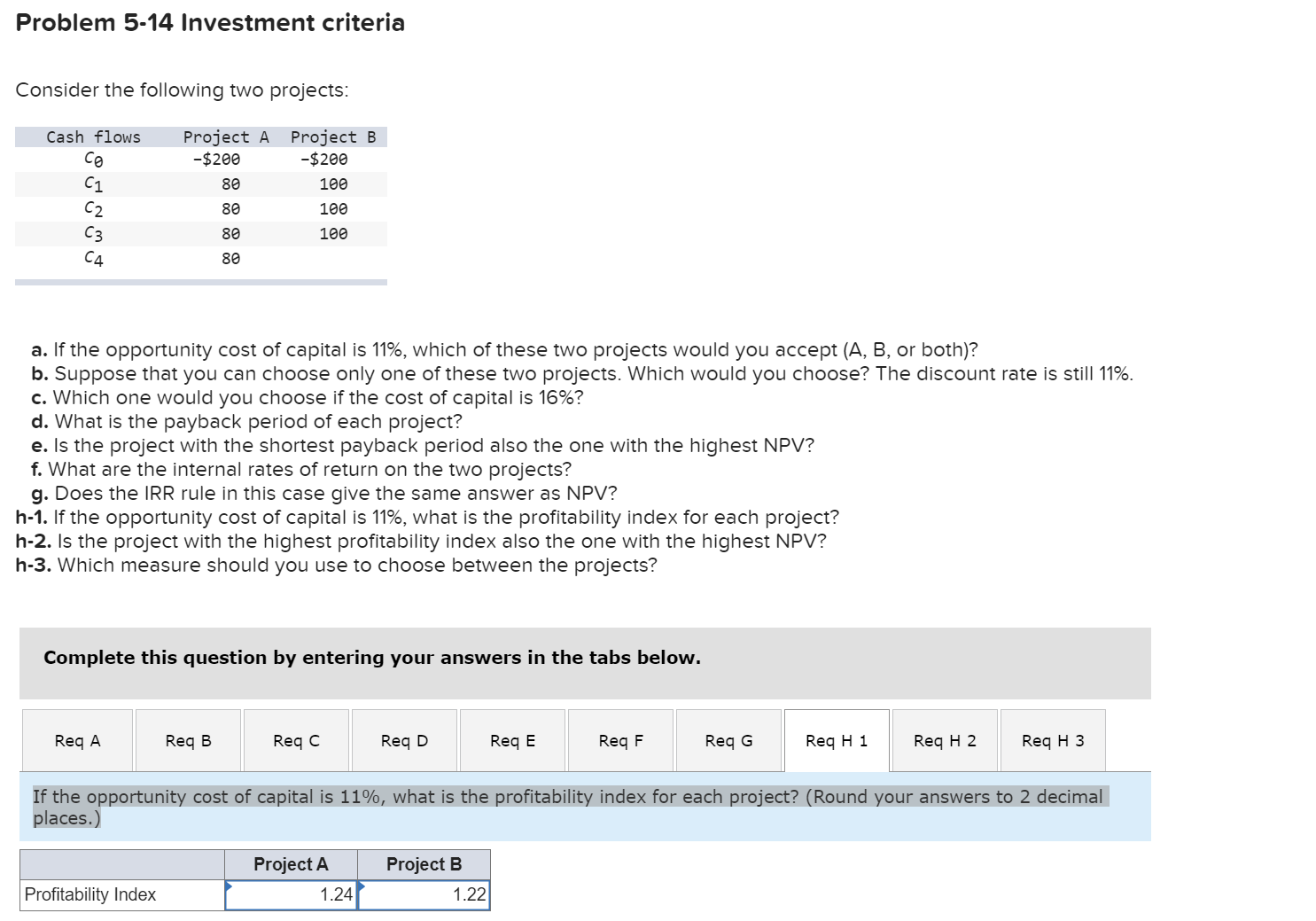The width and height of the screenshot is (1316, 921).
Task: Select the Req E tab
Action: [x=512, y=740]
